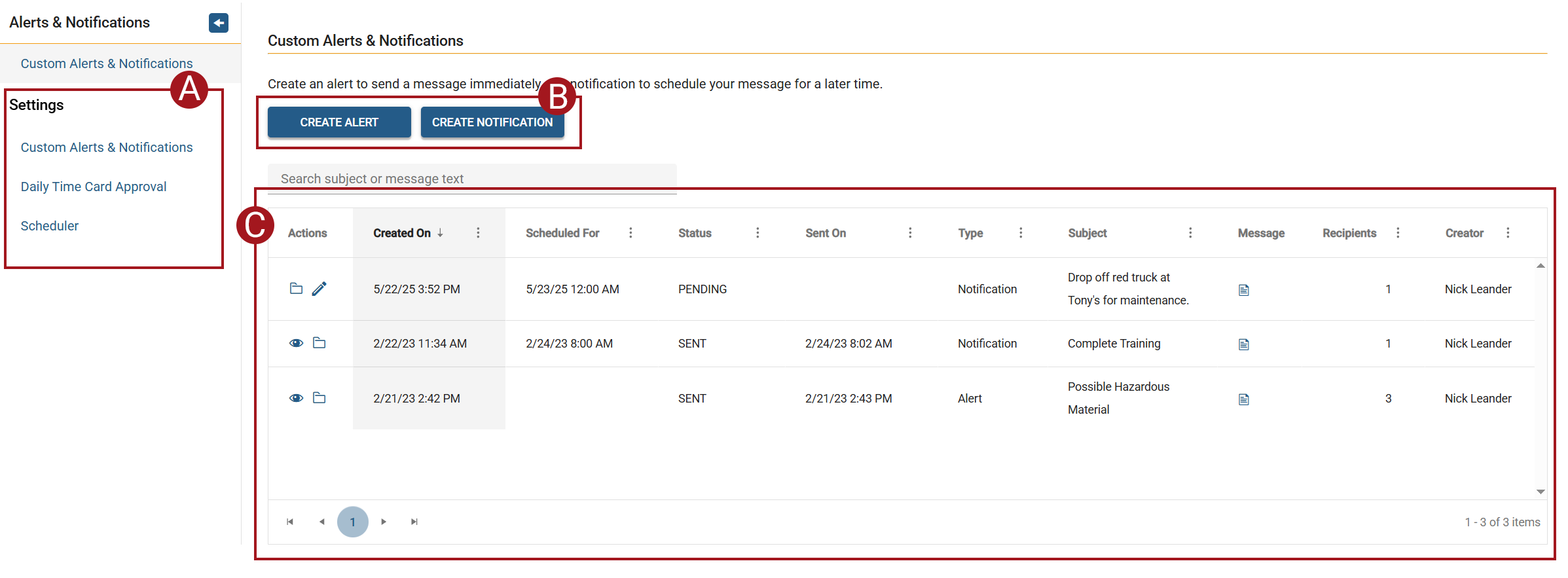Image resolution: width=1568 pixels, height=578 pixels.
Task: Go to next page arrow
Action: point(384,522)
